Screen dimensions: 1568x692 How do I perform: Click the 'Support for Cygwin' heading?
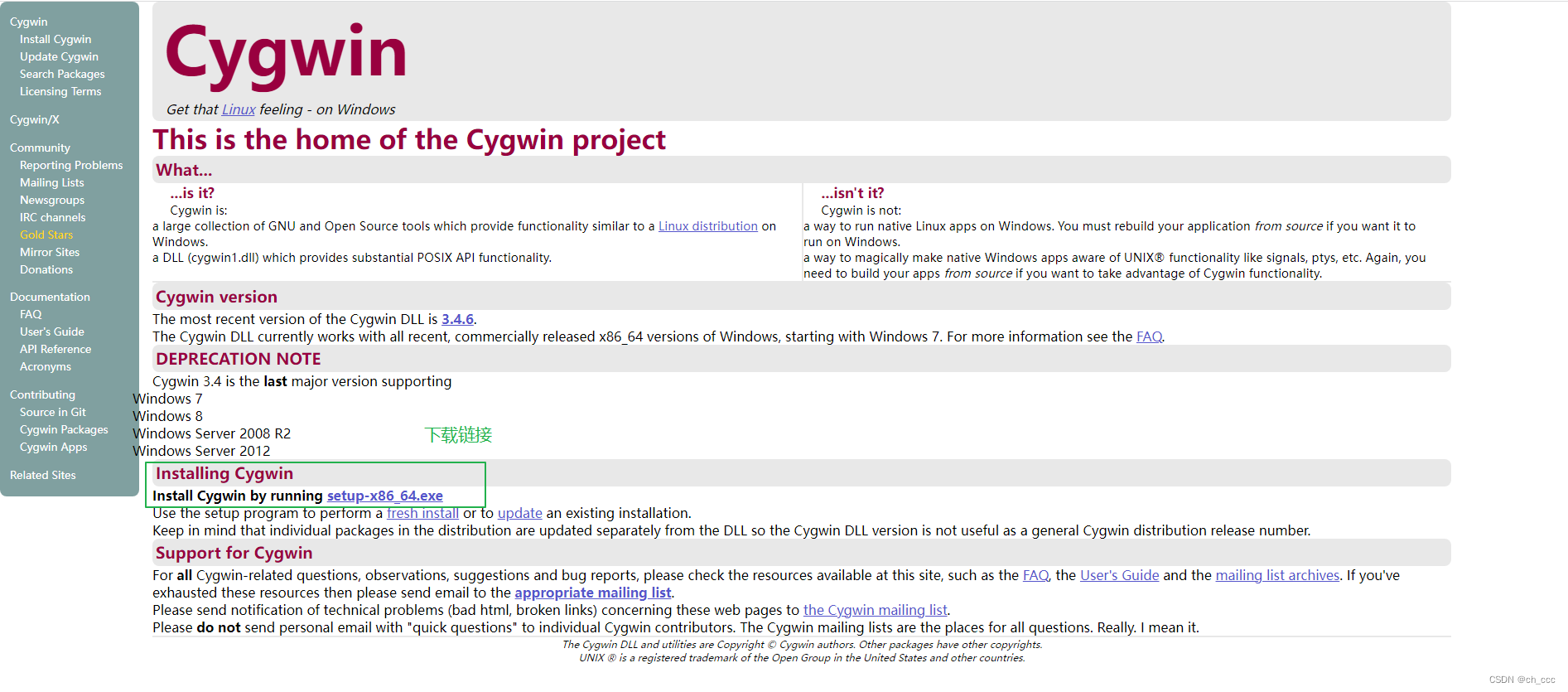(x=234, y=553)
